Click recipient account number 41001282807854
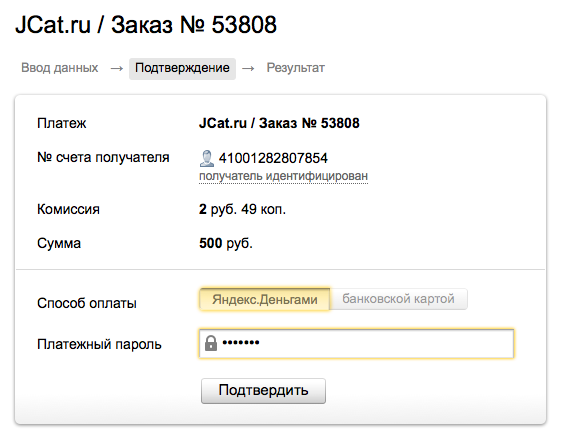564x440 pixels. click(273, 158)
